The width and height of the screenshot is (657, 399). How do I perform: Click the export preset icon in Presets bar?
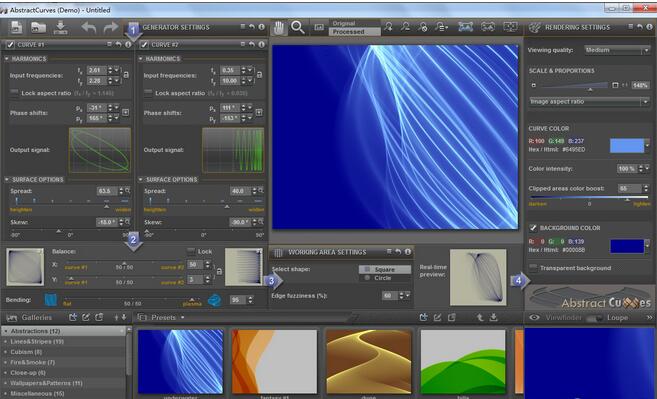(494, 317)
